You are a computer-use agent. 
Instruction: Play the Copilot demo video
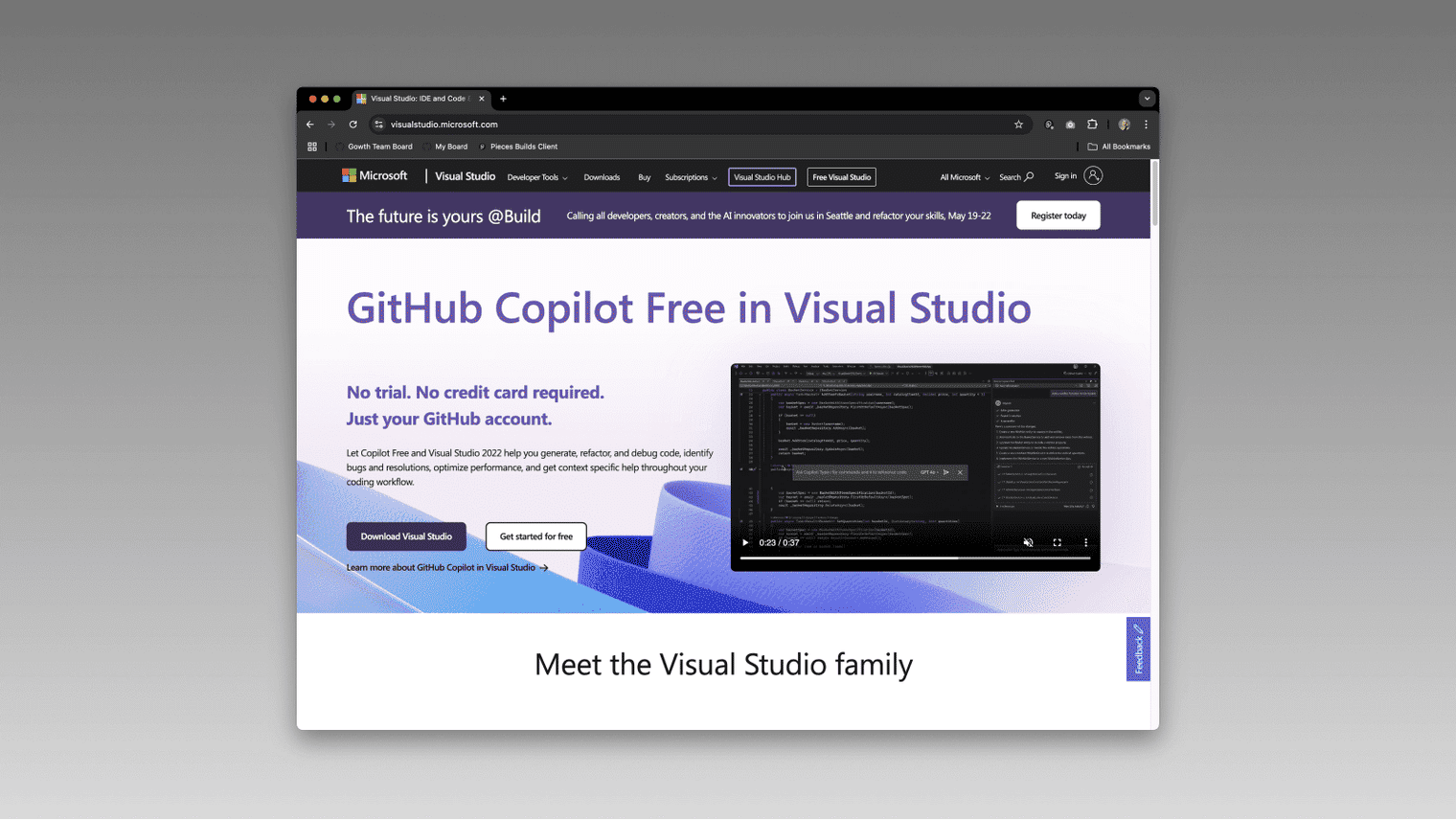[x=745, y=543]
